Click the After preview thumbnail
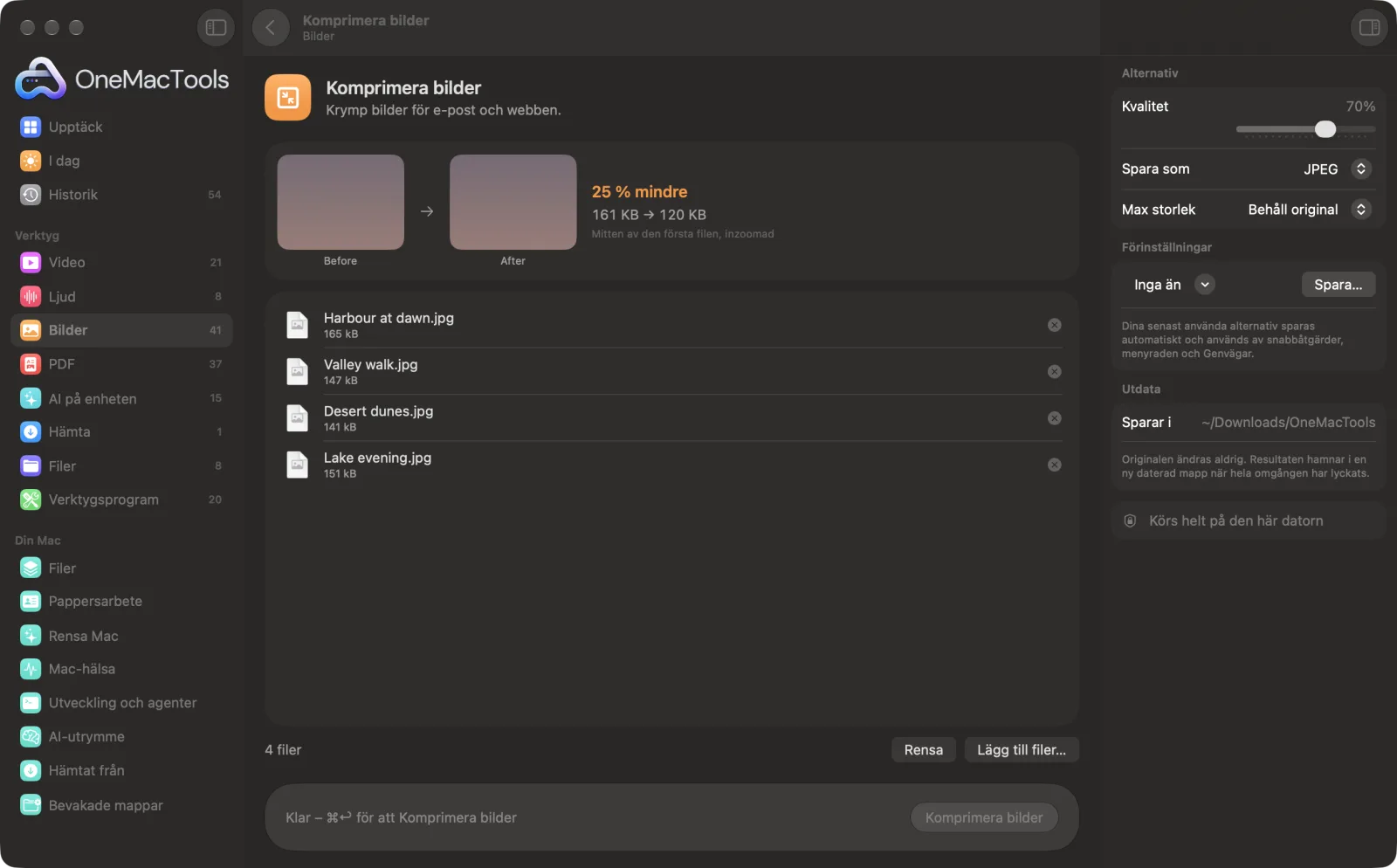The height and width of the screenshot is (868, 1397). pyautogui.click(x=513, y=202)
